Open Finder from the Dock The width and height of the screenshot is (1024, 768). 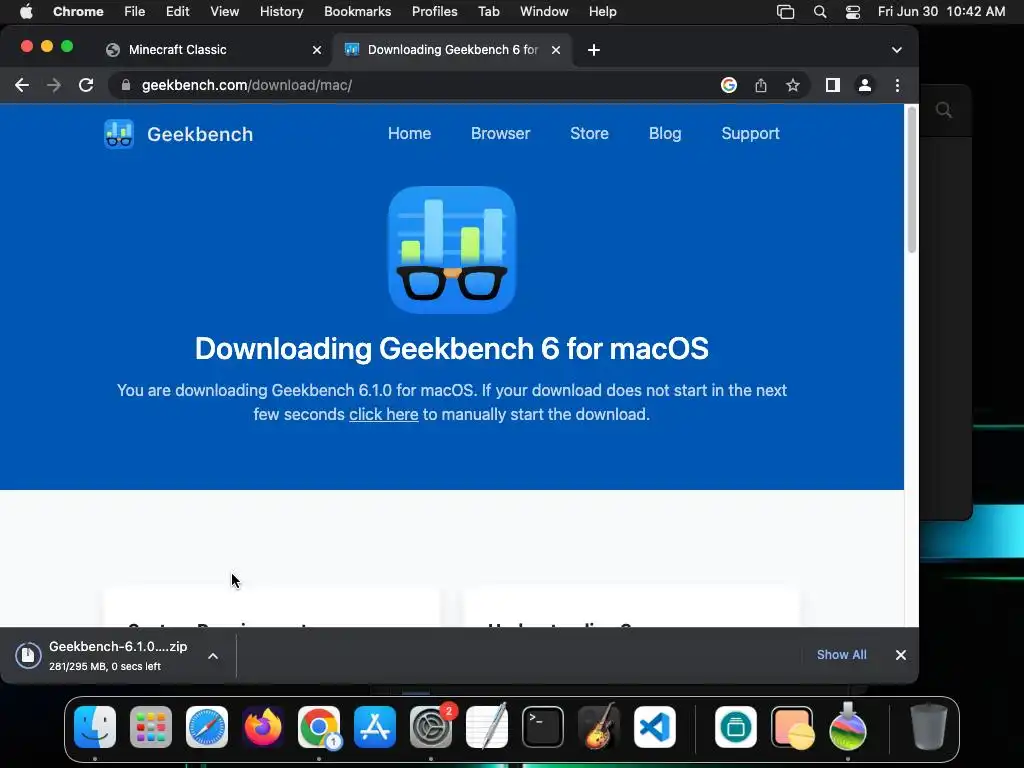click(95, 727)
